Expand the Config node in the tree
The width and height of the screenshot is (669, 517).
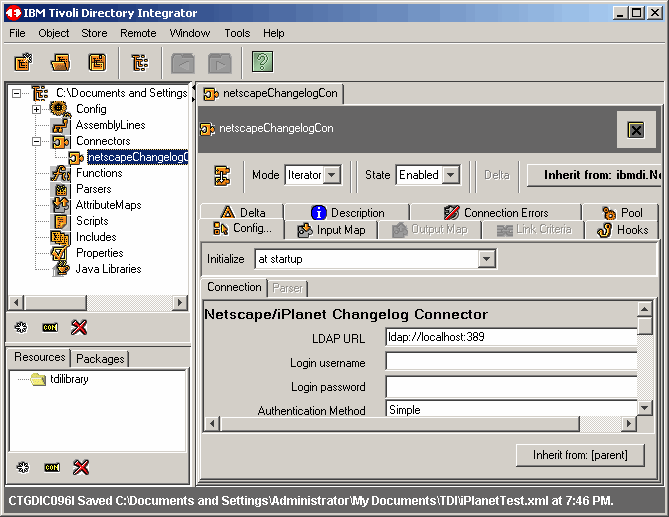point(37,109)
